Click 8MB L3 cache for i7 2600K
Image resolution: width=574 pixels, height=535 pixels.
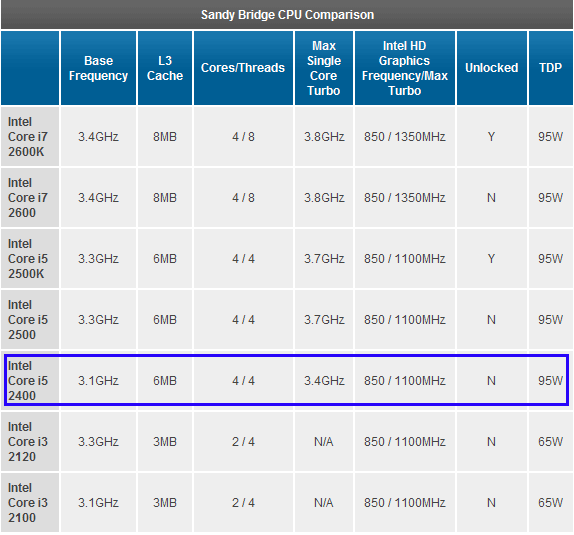point(165,137)
